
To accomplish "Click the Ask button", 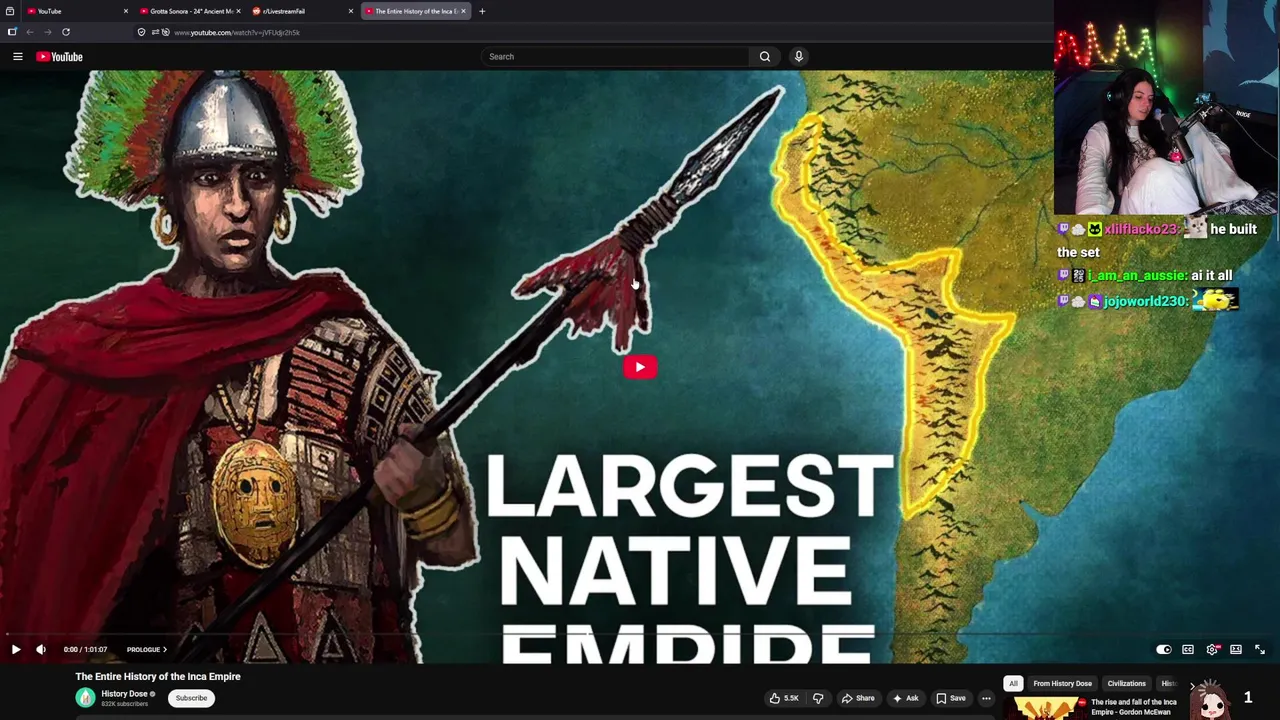I will pyautogui.click(x=906, y=698).
